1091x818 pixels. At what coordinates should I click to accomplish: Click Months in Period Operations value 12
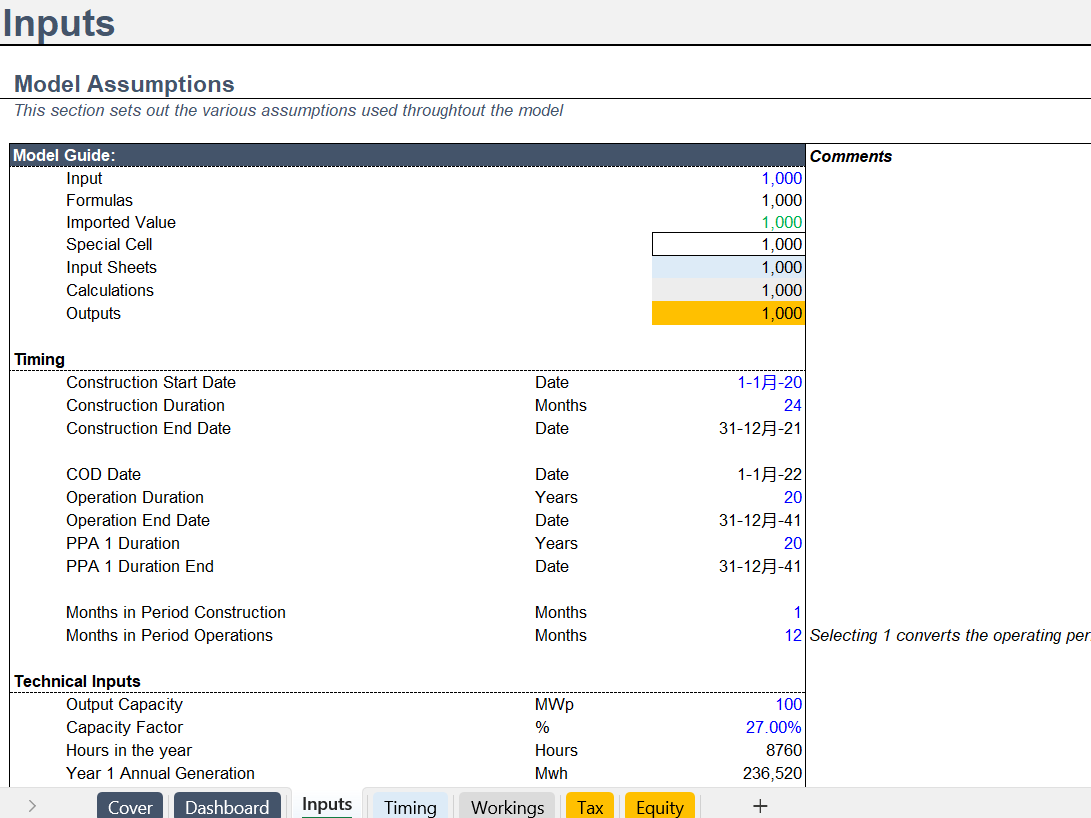792,635
